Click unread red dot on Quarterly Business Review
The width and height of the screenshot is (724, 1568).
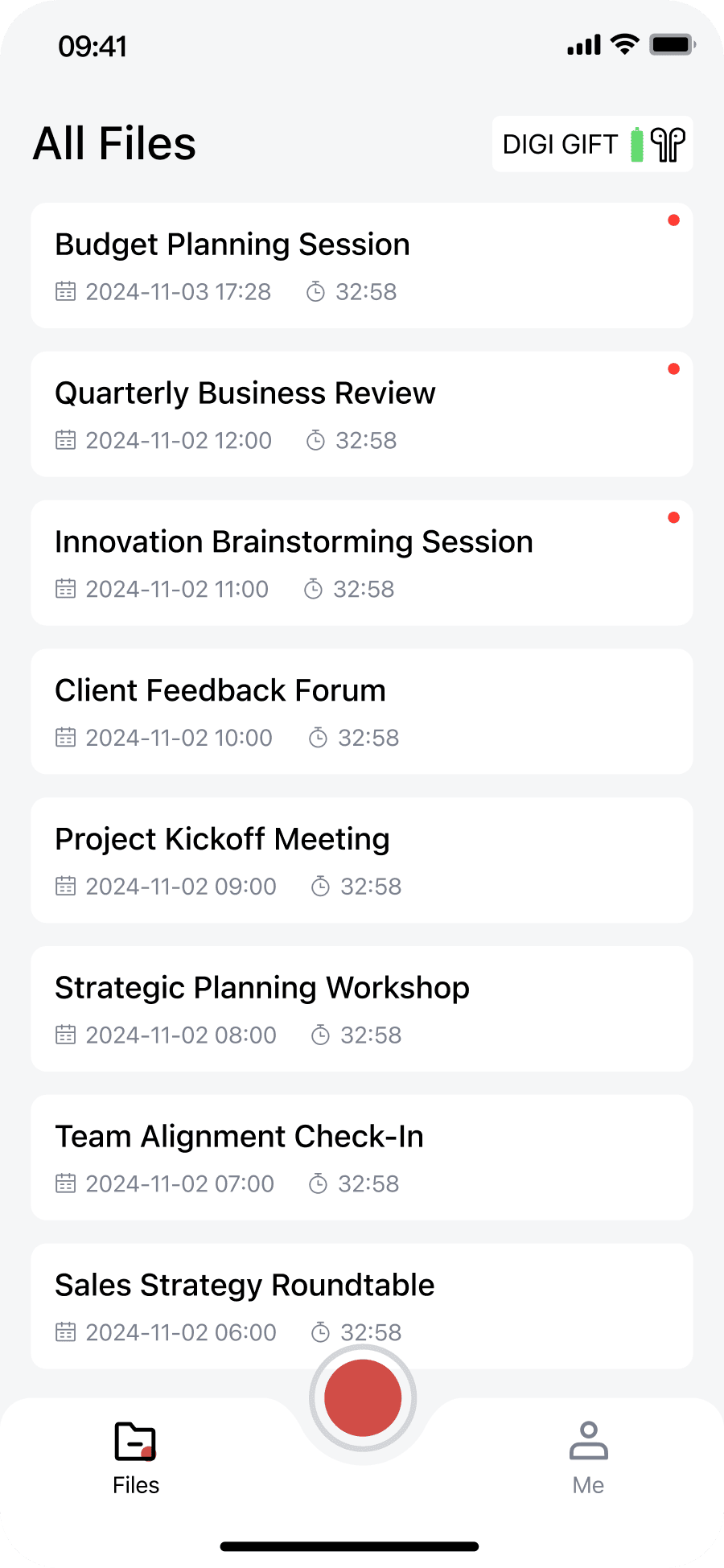[674, 369]
